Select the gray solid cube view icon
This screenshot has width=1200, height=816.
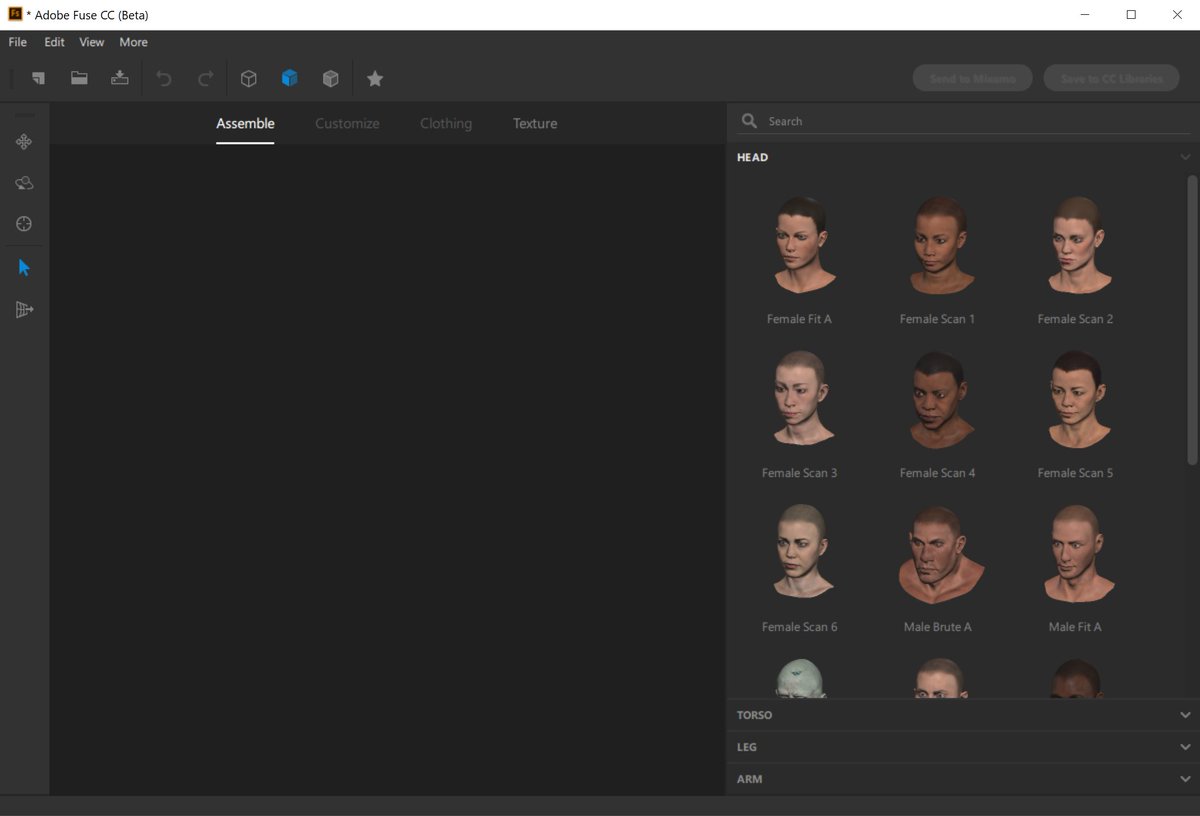(x=331, y=78)
